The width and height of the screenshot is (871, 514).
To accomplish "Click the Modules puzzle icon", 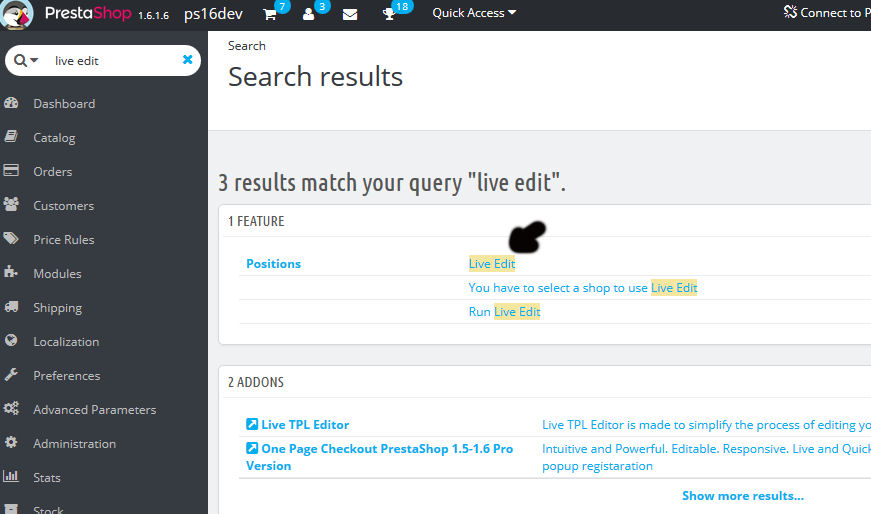I will click(11, 272).
